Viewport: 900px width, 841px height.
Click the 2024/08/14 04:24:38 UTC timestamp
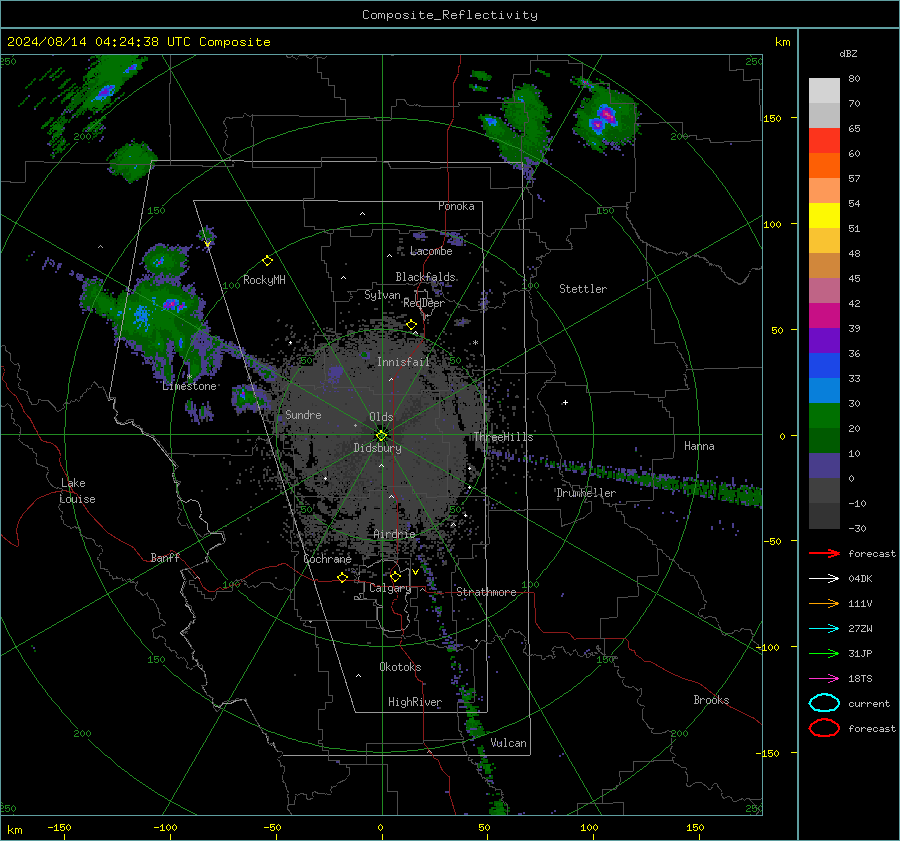[x=99, y=42]
